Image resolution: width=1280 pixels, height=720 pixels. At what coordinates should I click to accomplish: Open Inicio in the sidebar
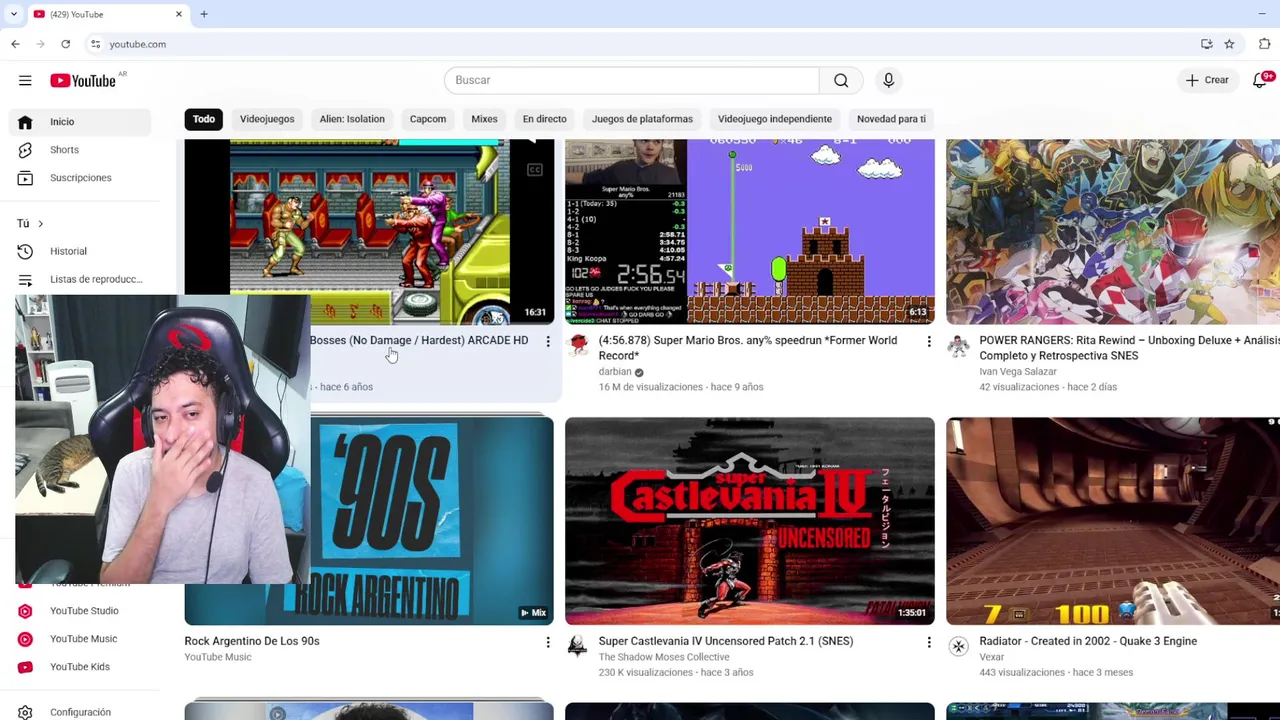coord(80,122)
